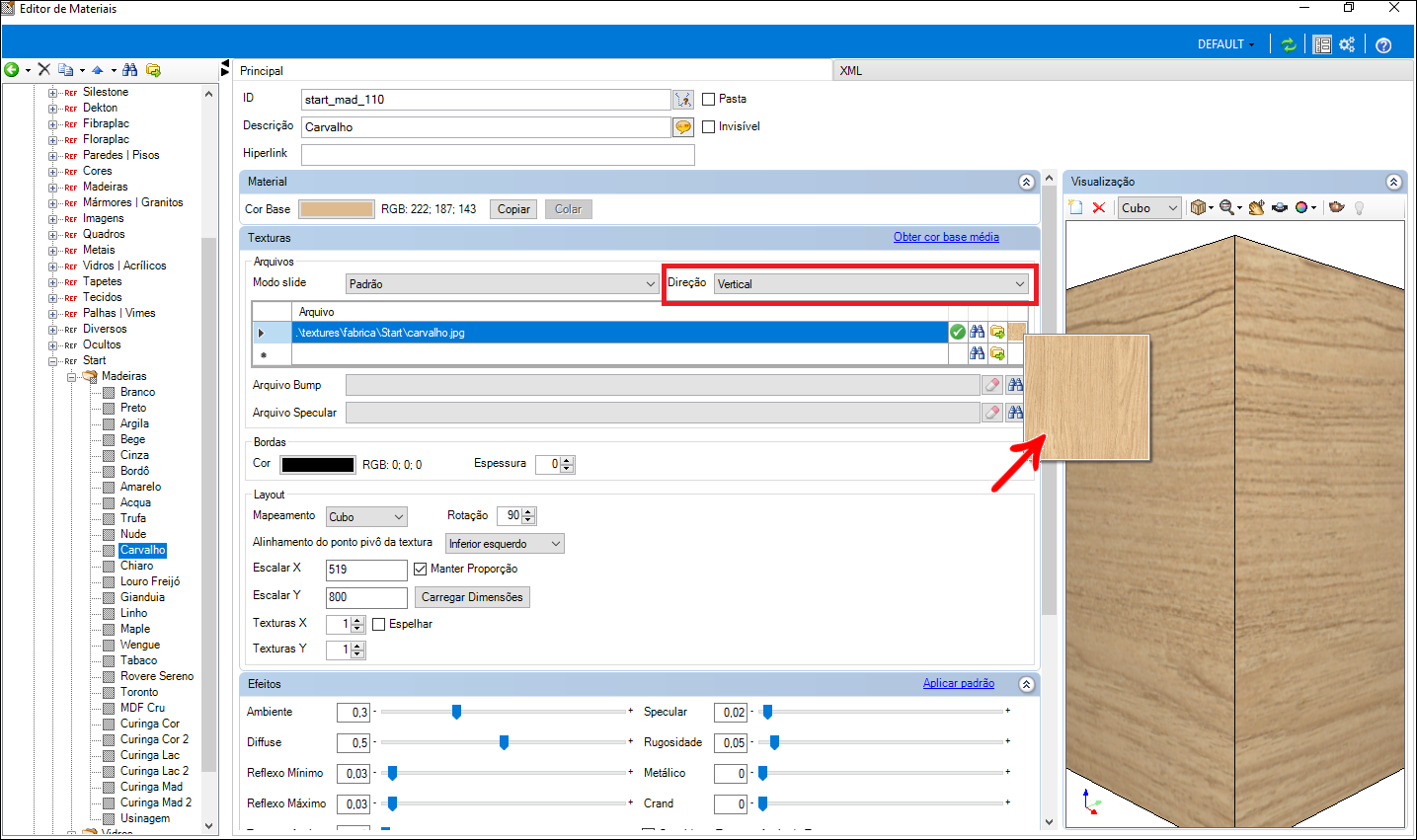Click the eraser icon for Arquivo Specular

click(x=992, y=413)
